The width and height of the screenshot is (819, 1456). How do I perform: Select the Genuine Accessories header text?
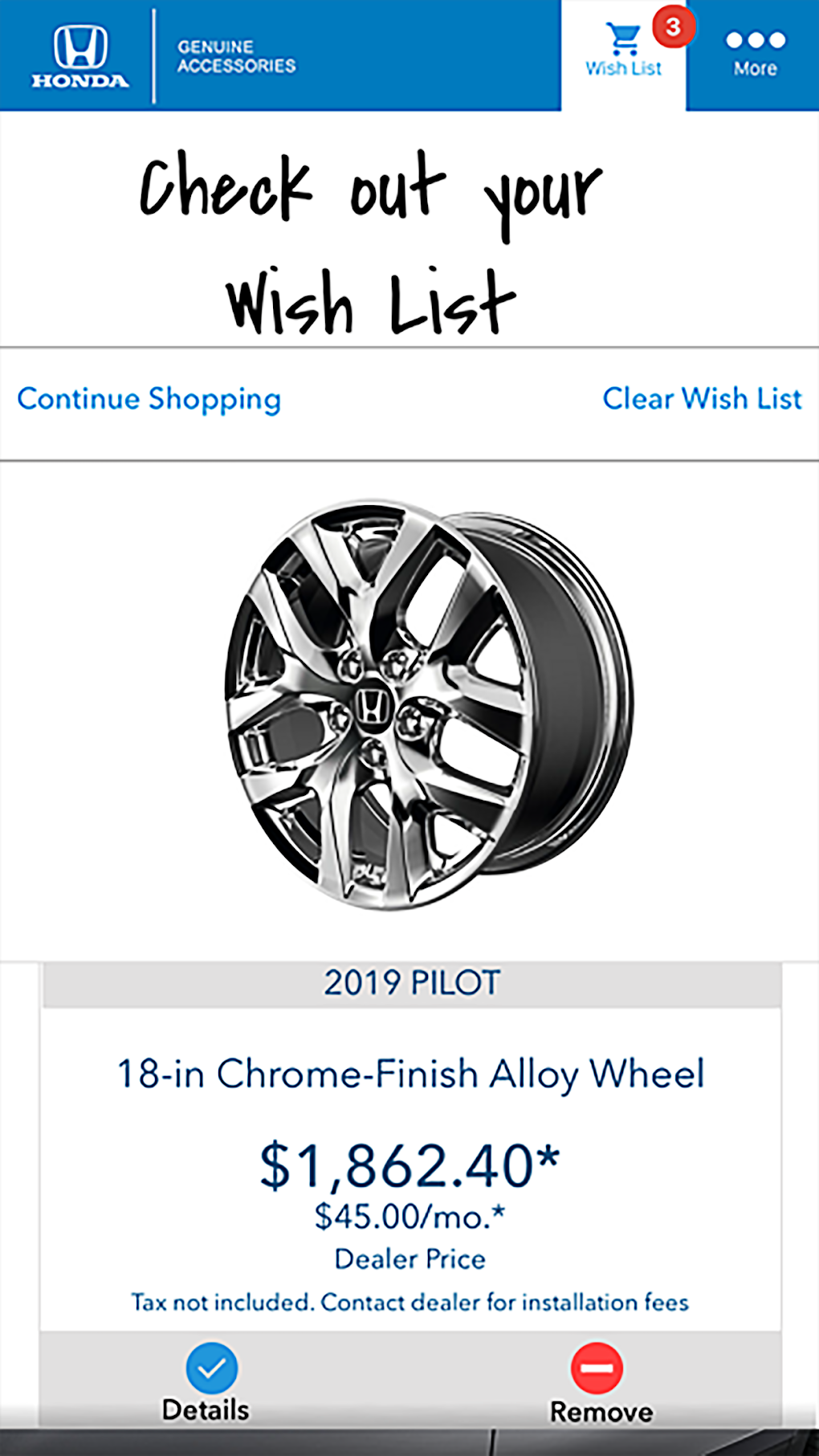pyautogui.click(x=236, y=56)
